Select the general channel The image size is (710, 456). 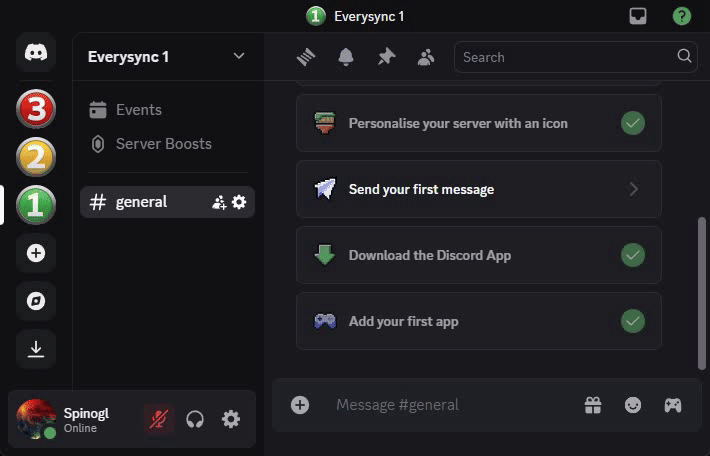pos(167,202)
